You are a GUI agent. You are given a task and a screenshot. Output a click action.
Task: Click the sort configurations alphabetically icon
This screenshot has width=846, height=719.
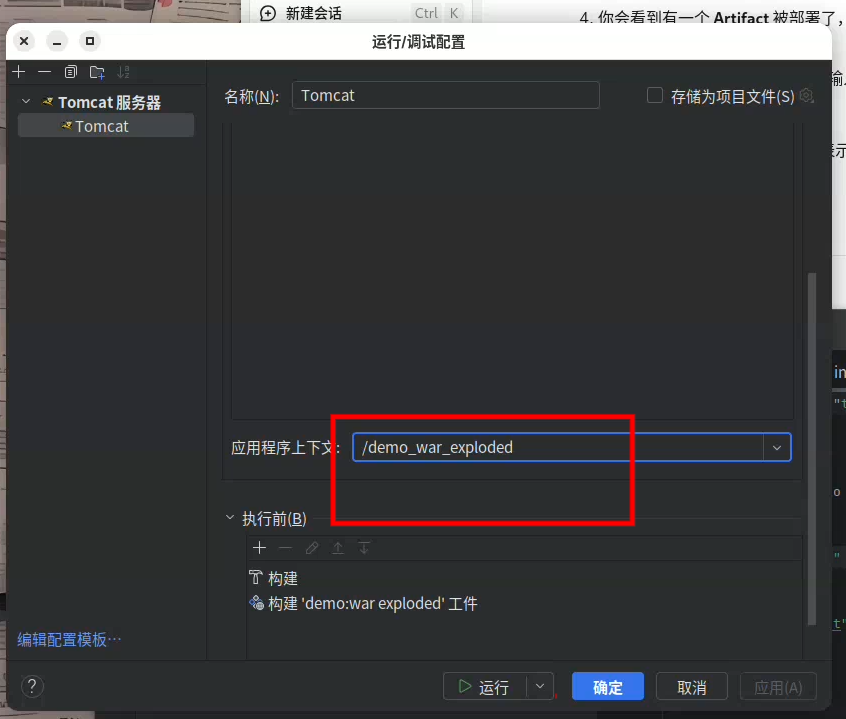[x=124, y=72]
